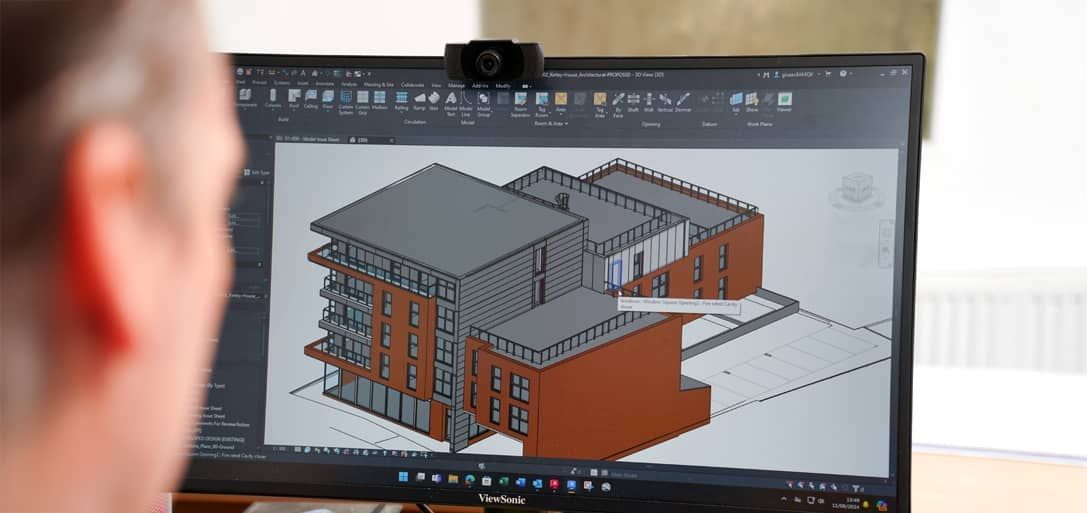Click the ViewCube in the 3D view
Screen dimensions: 1087x513
(x=856, y=187)
